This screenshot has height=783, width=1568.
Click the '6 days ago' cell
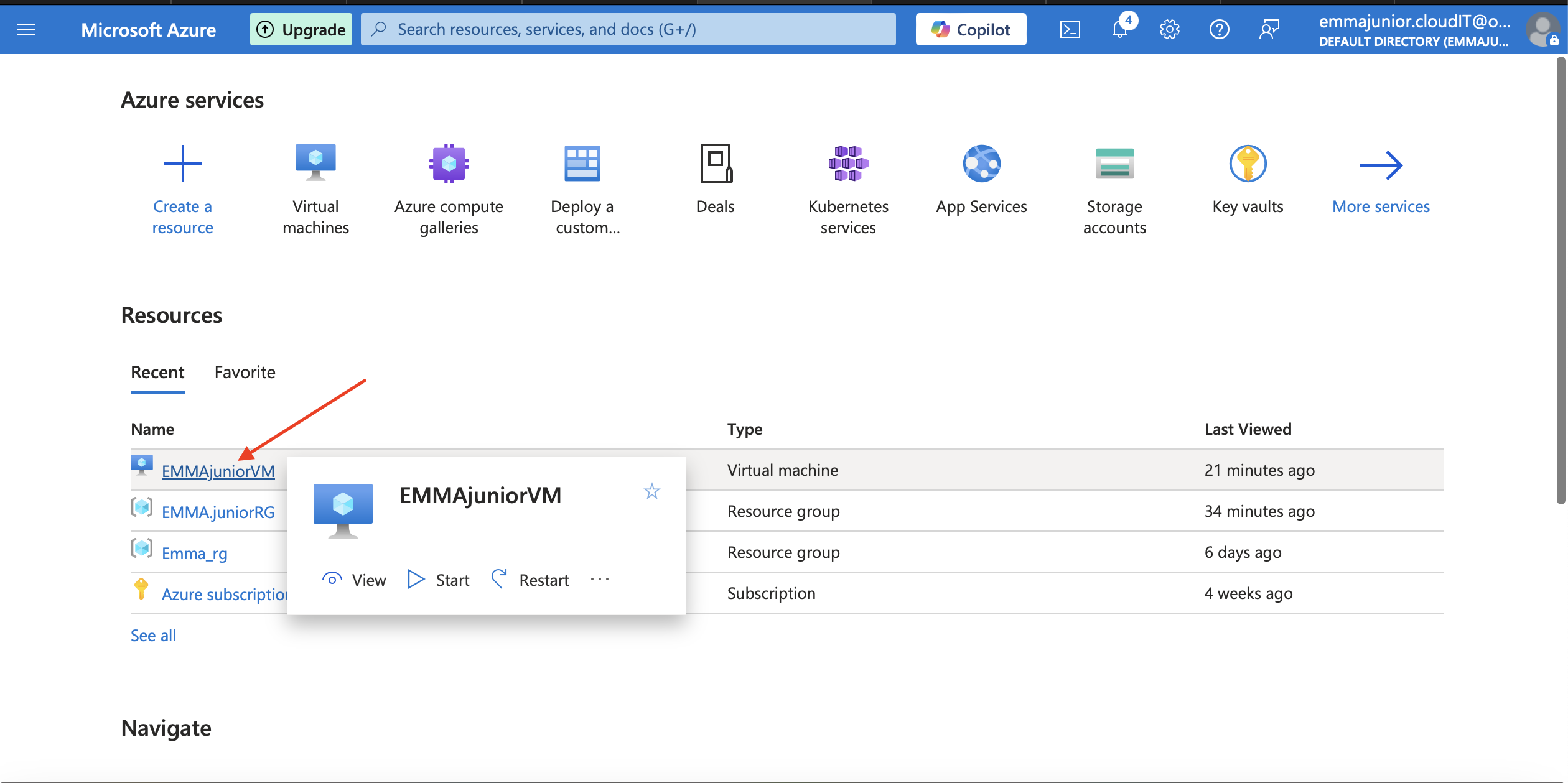[1243, 552]
